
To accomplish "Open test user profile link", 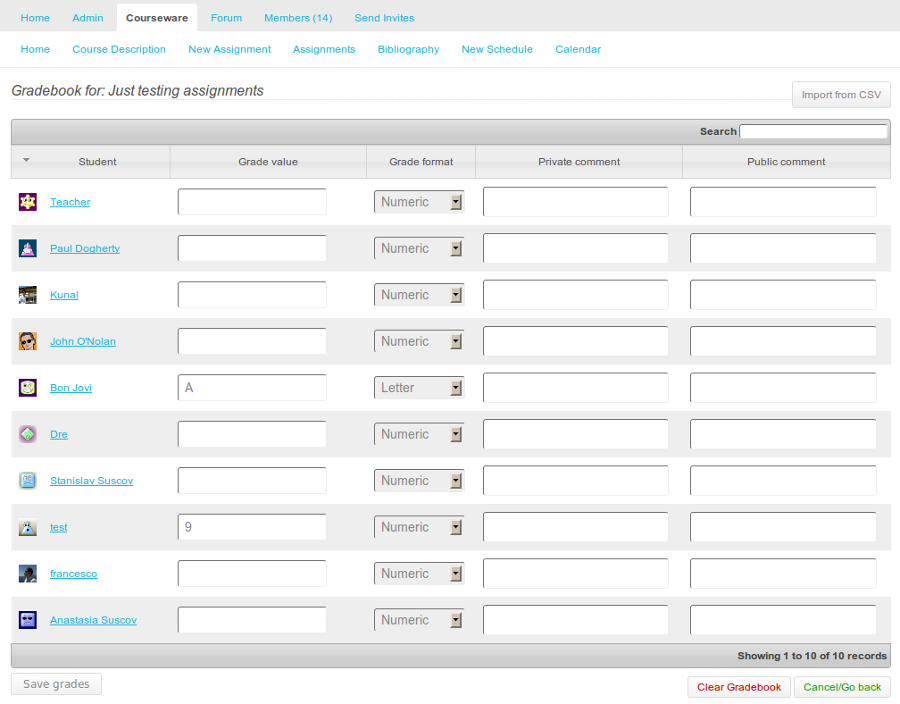I will click(59, 527).
